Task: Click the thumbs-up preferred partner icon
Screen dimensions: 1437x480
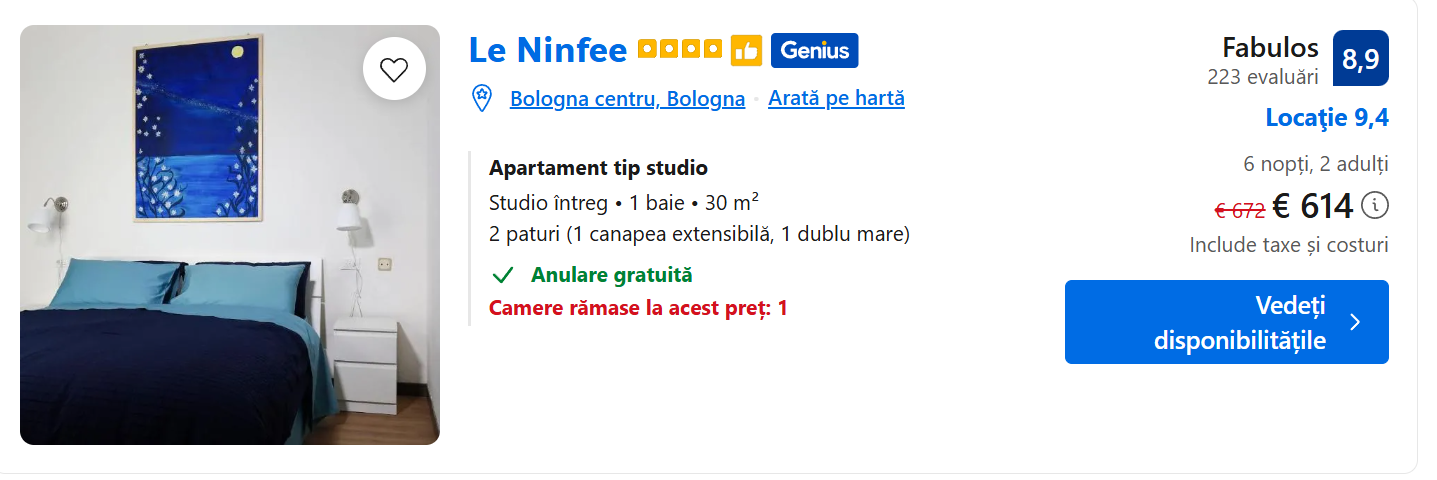Action: 746,50
